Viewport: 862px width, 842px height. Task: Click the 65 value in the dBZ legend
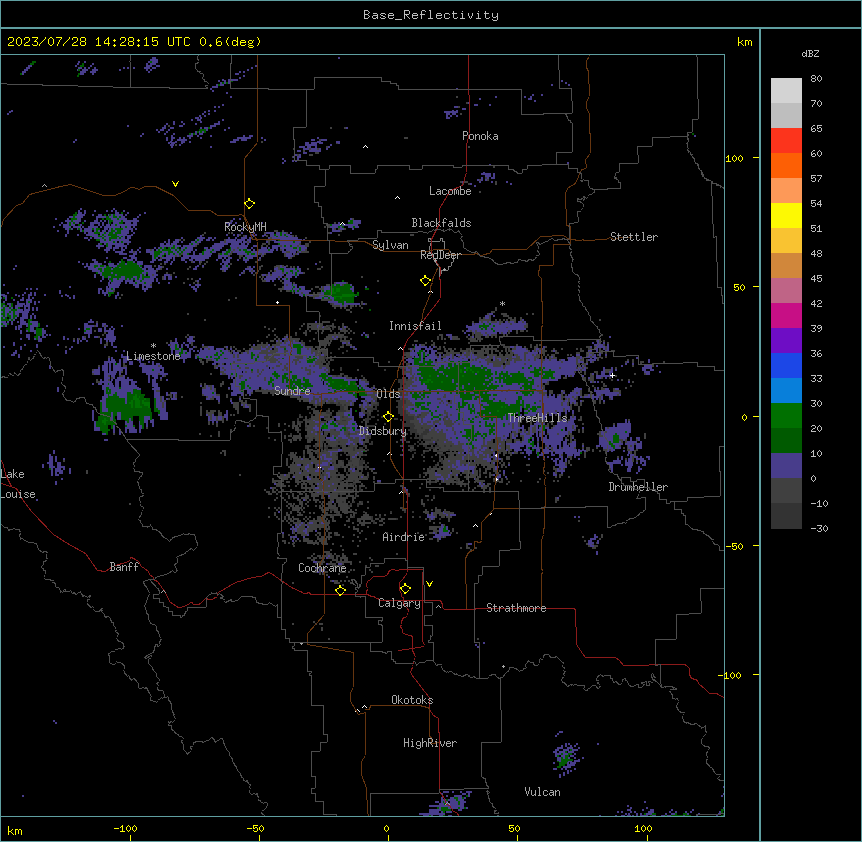(x=816, y=129)
